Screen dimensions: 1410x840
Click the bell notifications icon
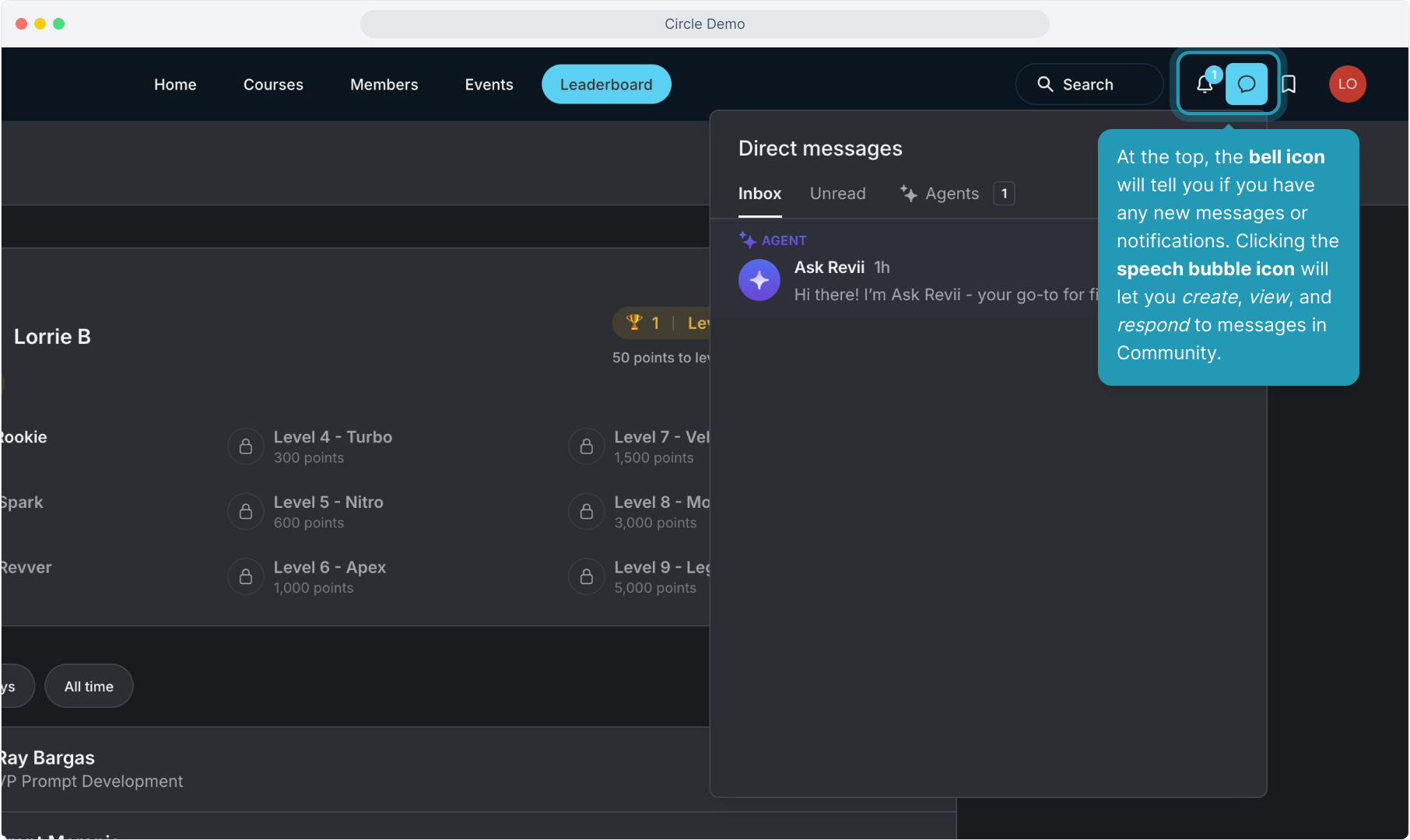1205,84
